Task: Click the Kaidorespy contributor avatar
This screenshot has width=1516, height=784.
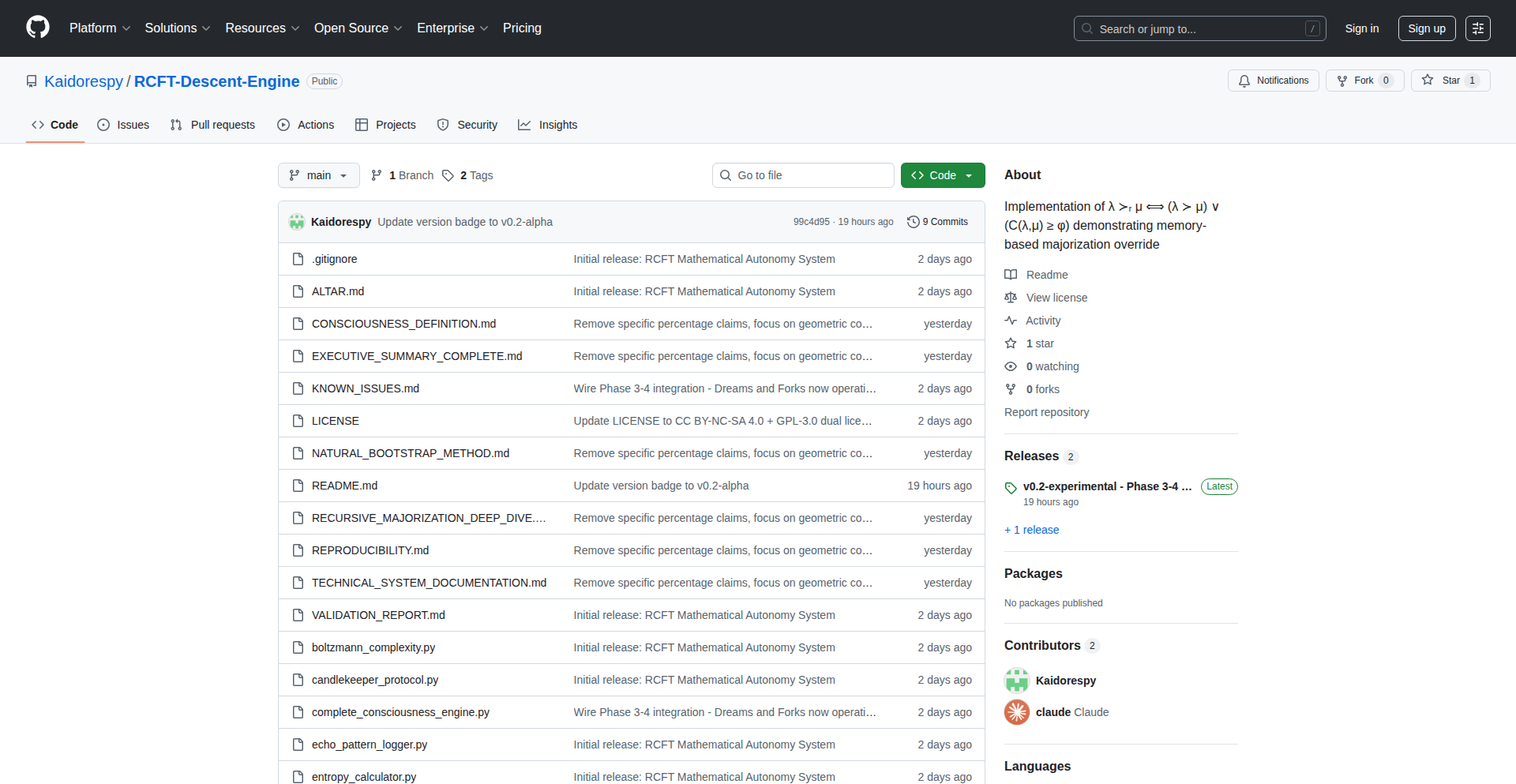Action: tap(1017, 681)
